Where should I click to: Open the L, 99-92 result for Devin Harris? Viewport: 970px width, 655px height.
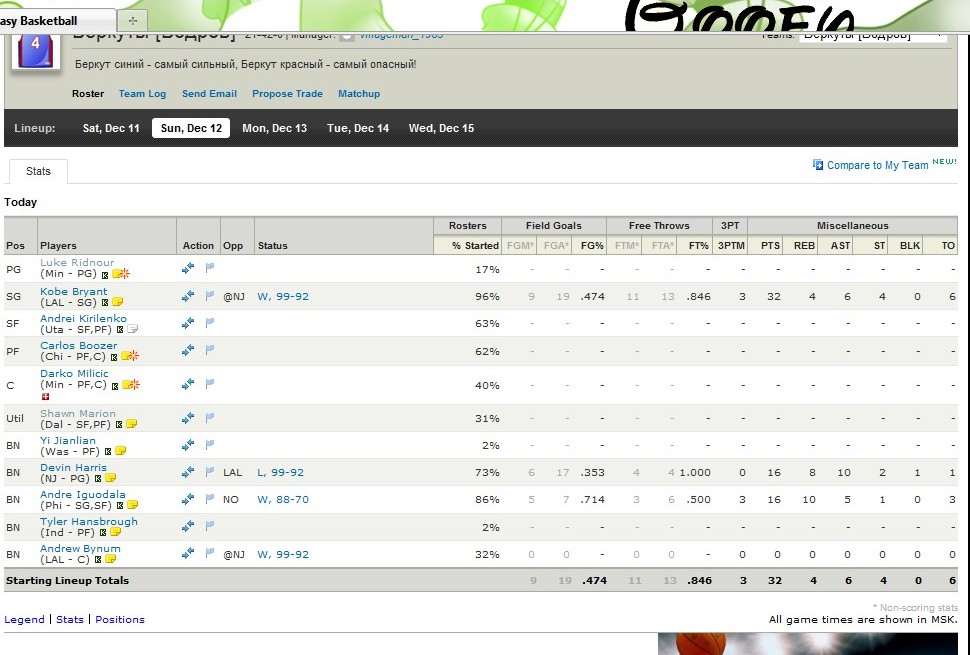(281, 473)
